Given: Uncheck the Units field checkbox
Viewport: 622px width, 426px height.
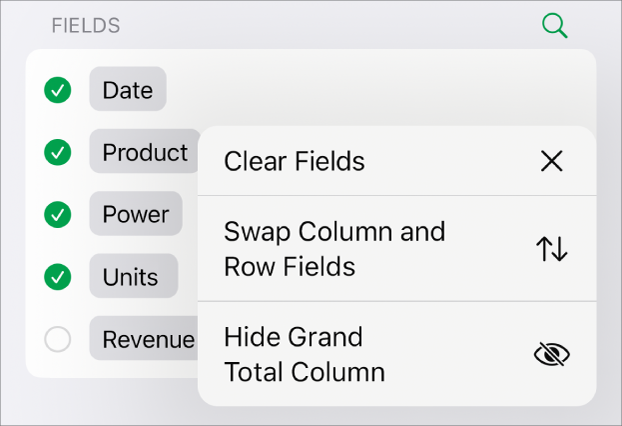Looking at the screenshot, I should click(x=58, y=276).
